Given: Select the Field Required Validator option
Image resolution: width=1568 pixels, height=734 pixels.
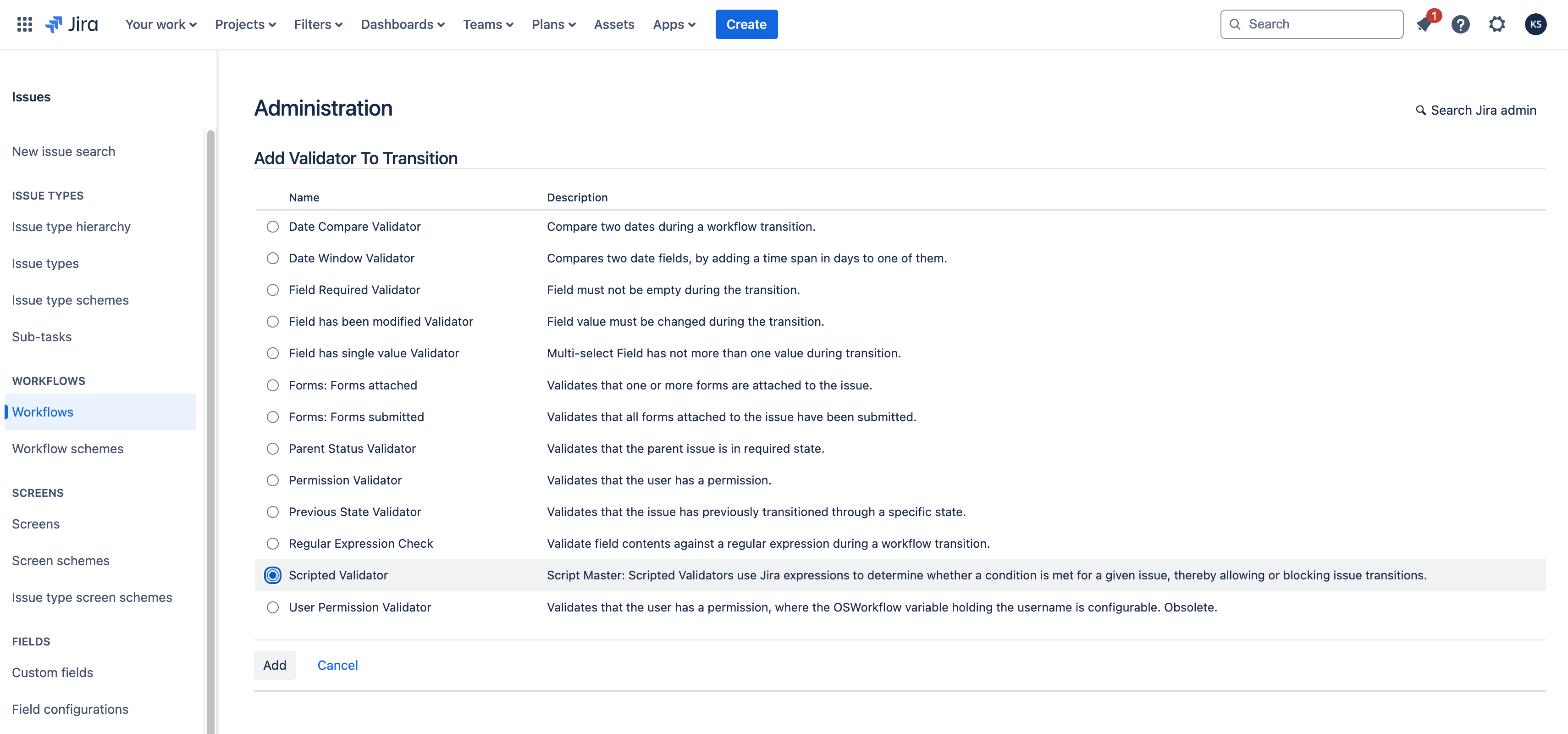Looking at the screenshot, I should click(273, 290).
